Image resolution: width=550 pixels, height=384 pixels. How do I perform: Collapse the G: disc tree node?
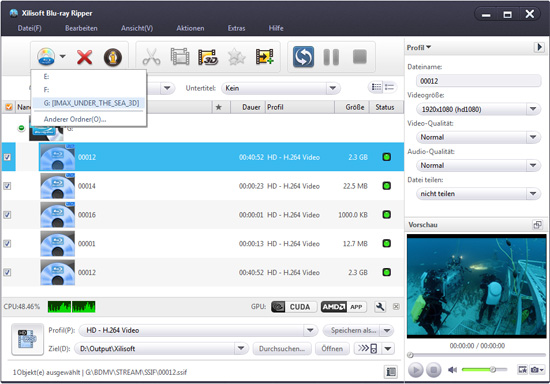(21, 128)
